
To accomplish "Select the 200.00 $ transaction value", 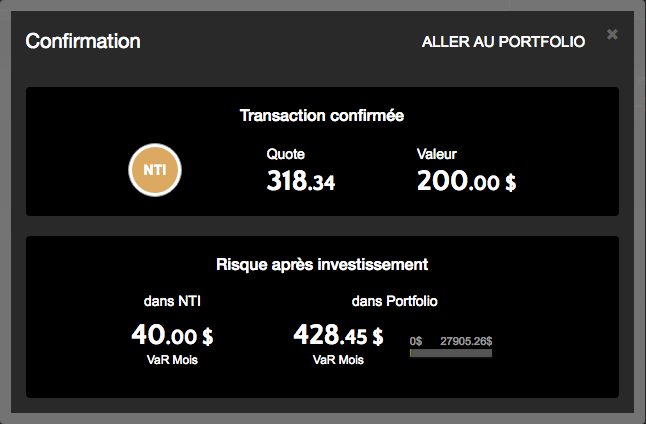I will [x=466, y=182].
